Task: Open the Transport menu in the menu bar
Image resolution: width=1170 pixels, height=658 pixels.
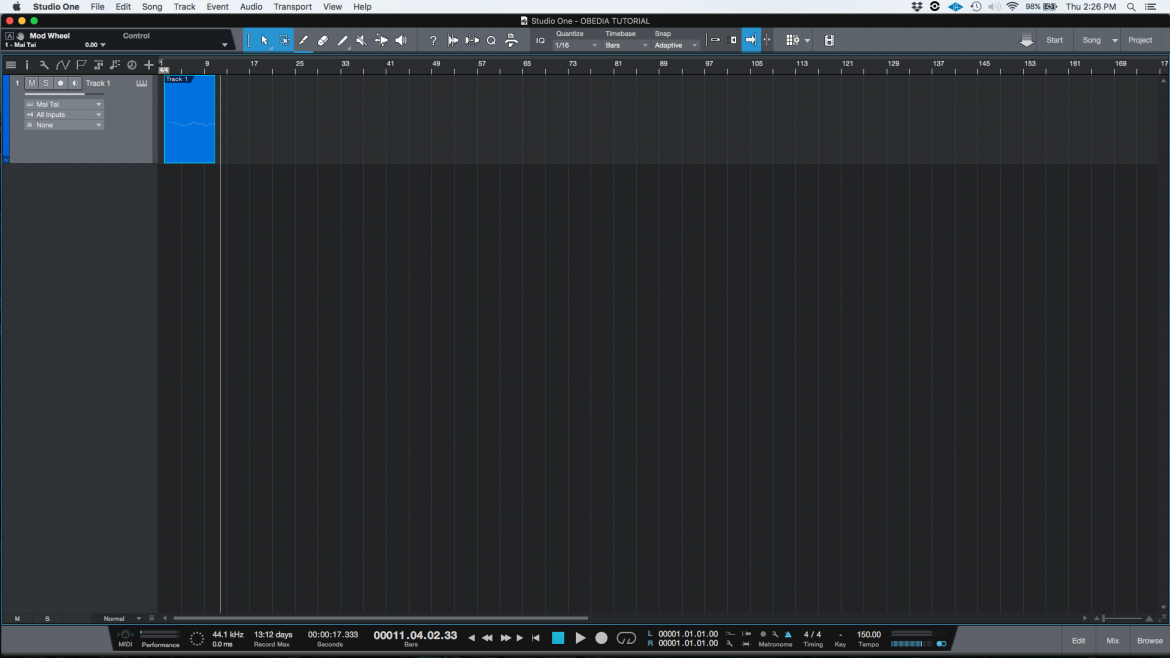Action: pos(292,7)
